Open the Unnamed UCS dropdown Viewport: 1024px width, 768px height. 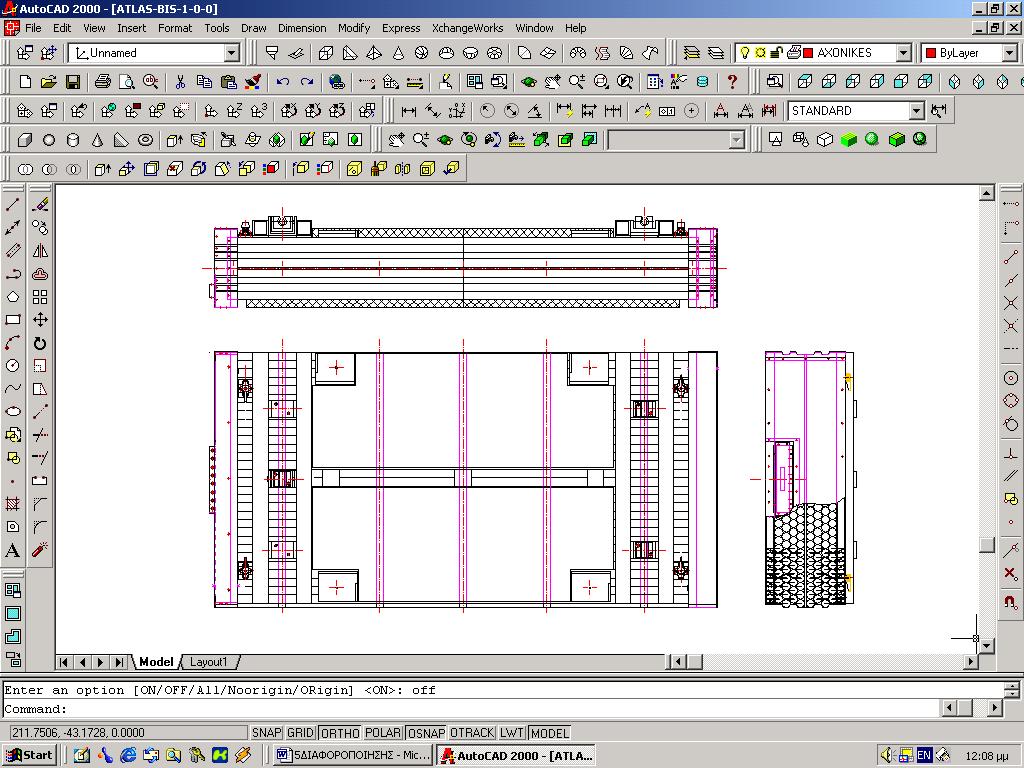tap(232, 53)
